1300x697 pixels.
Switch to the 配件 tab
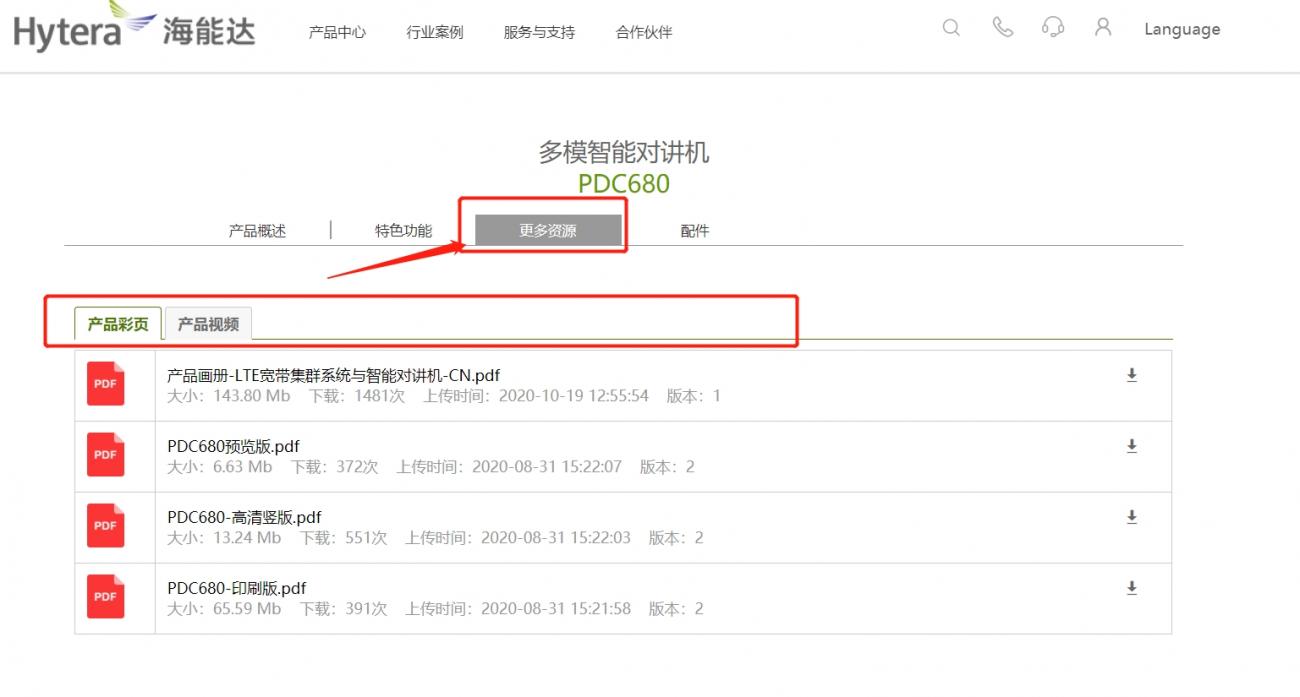[695, 229]
